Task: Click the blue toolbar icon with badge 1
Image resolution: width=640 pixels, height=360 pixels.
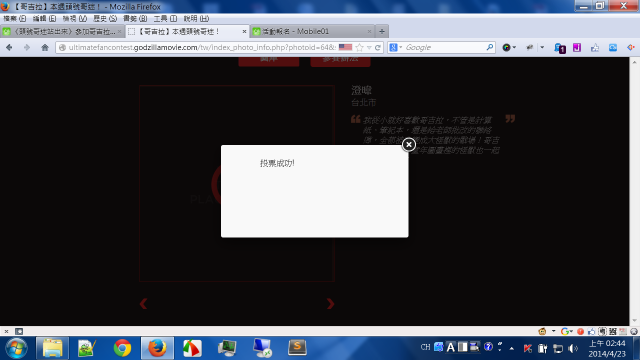Action: (x=560, y=48)
